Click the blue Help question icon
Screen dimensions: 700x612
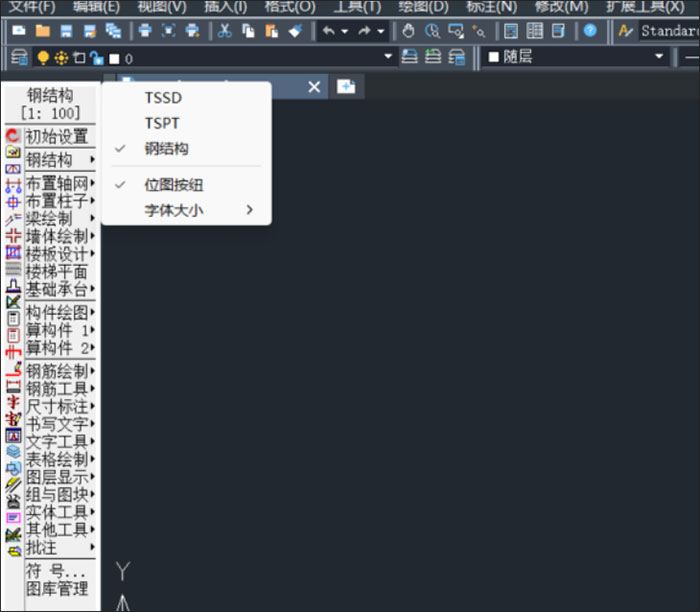[590, 30]
